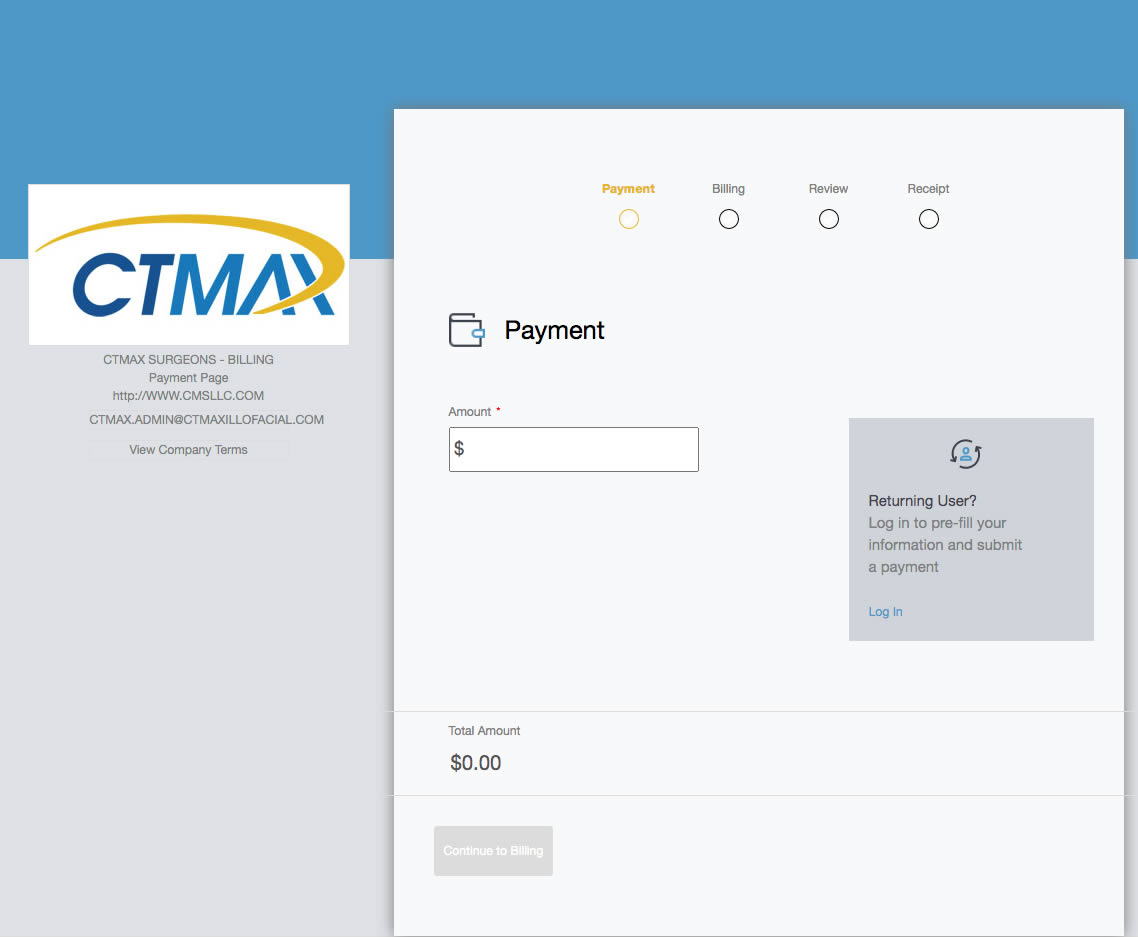This screenshot has width=1138, height=937.
Task: Click the Returning User info panel
Action: click(x=970, y=529)
